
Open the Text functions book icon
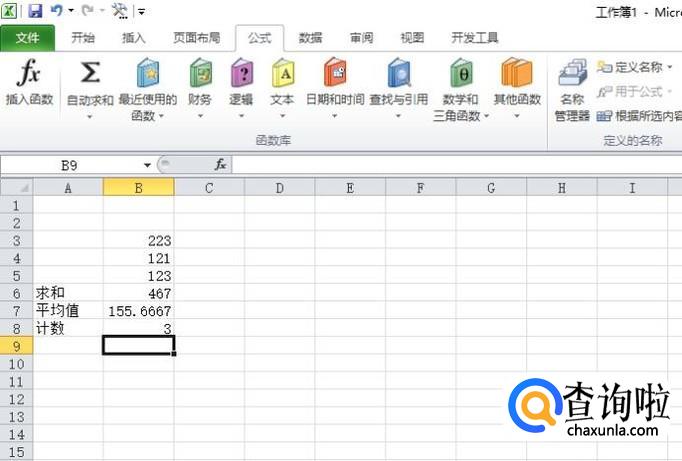click(283, 73)
